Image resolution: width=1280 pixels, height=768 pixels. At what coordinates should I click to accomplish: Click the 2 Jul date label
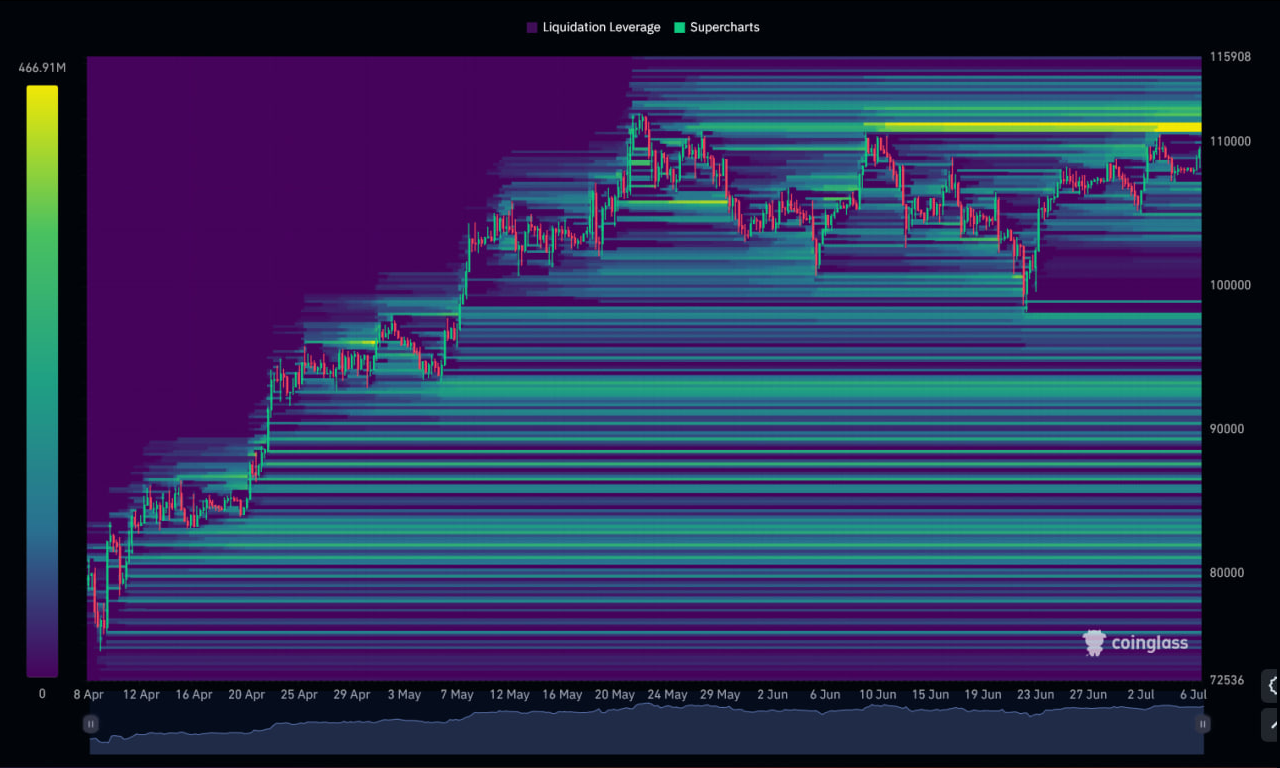click(x=1141, y=694)
